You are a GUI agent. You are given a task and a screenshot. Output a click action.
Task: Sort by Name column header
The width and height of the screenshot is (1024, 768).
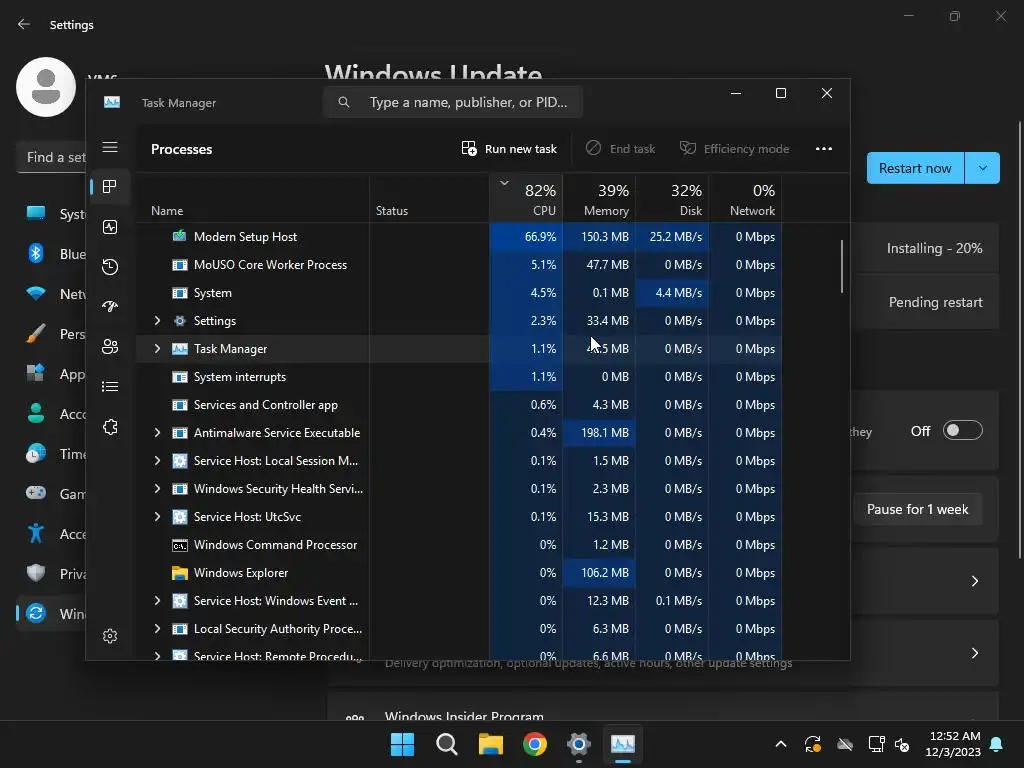click(252, 199)
